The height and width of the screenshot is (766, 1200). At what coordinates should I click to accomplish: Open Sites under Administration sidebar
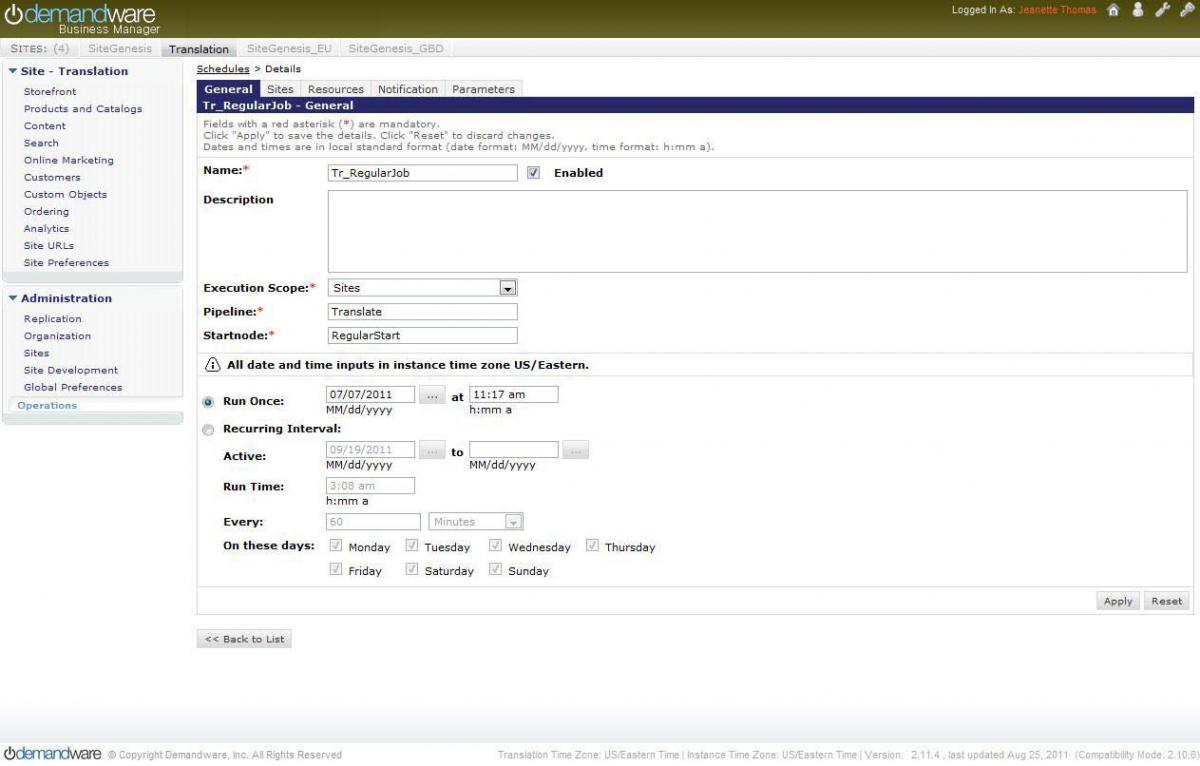tap(36, 353)
